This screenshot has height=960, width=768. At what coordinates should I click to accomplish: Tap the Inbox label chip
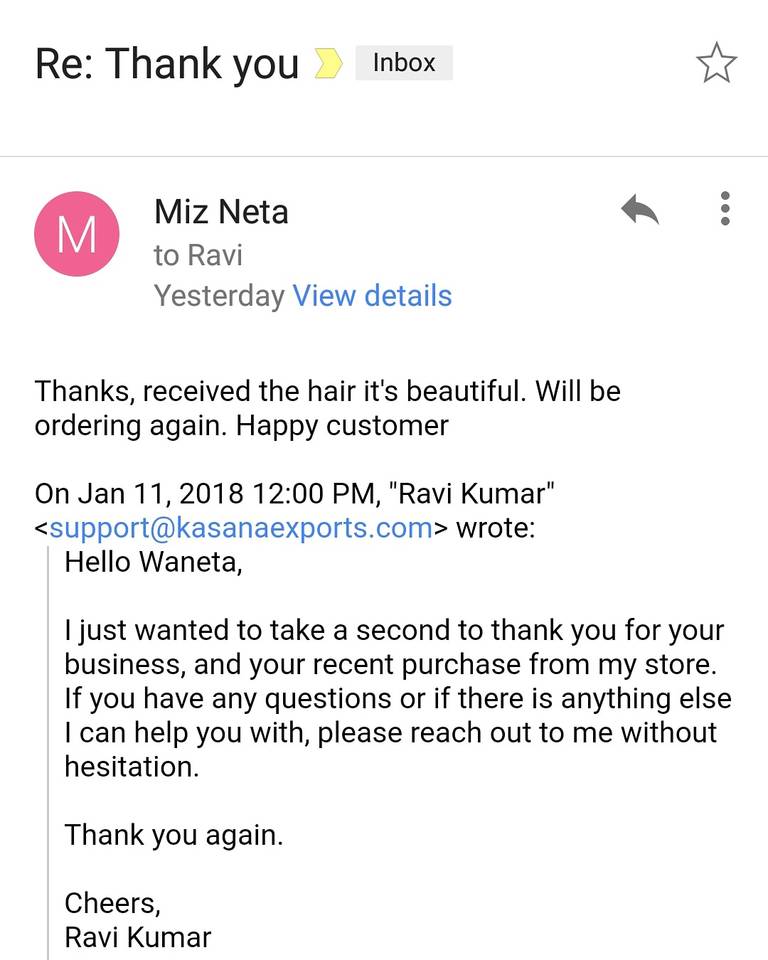[x=404, y=63]
